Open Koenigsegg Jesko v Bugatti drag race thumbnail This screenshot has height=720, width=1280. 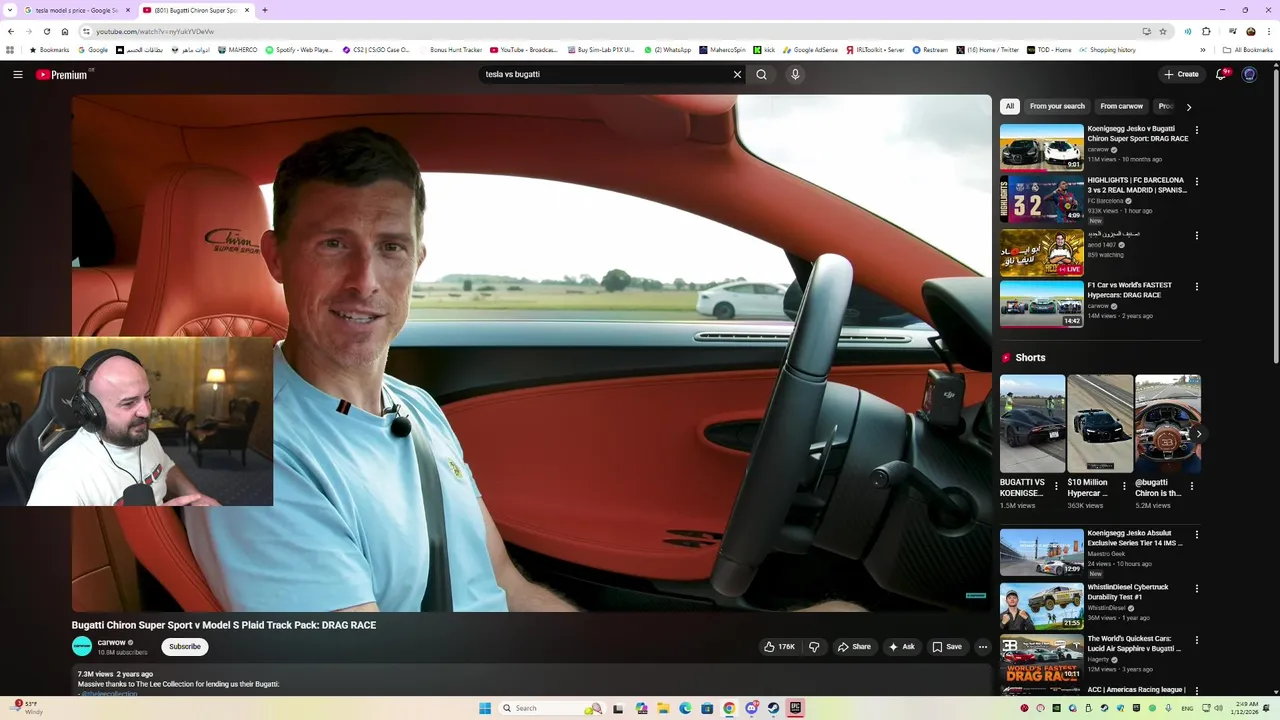1042,147
